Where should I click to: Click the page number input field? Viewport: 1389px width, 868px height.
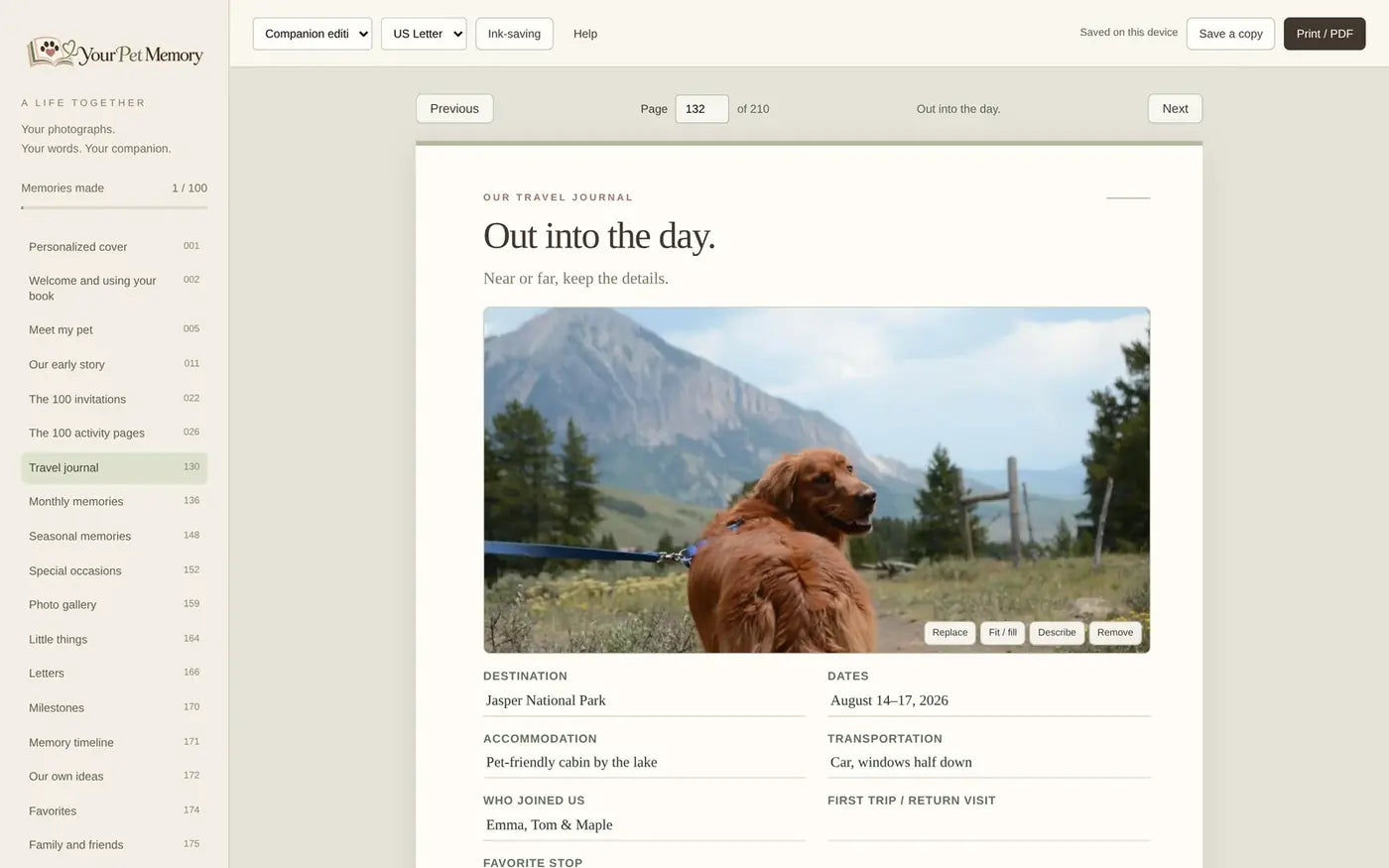[701, 109]
